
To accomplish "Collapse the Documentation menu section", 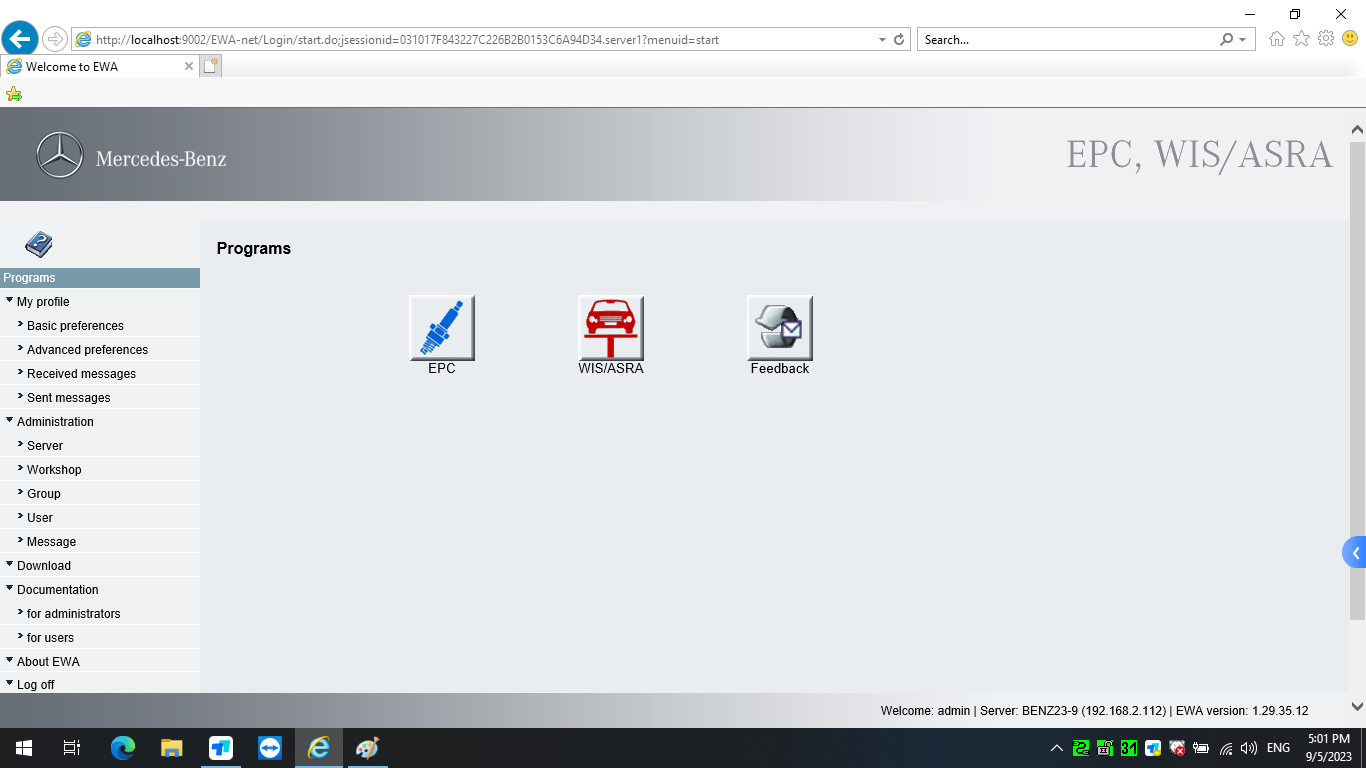I will tap(10, 589).
